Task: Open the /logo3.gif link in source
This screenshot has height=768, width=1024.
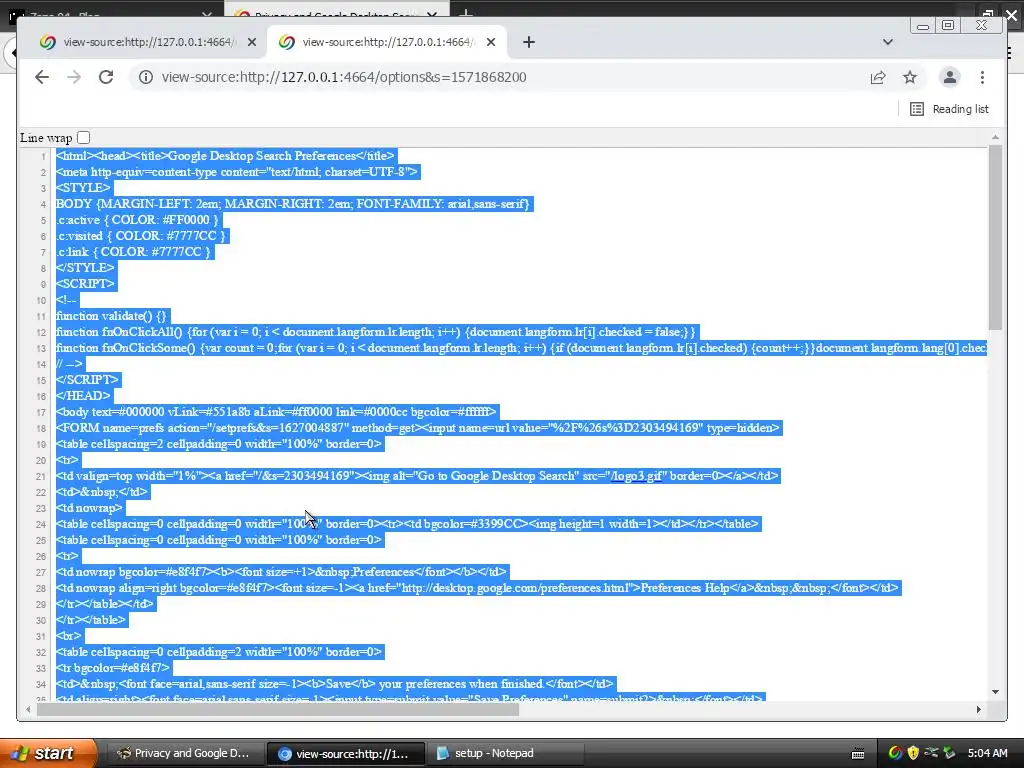Action: pyautogui.click(x=636, y=475)
